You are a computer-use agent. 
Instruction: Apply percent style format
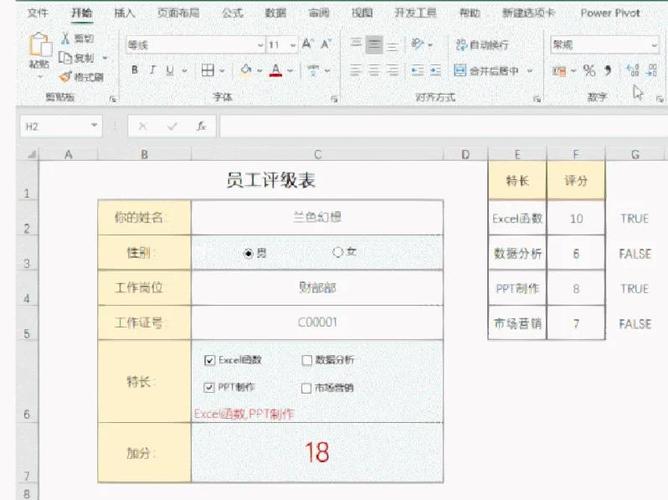coord(589,70)
